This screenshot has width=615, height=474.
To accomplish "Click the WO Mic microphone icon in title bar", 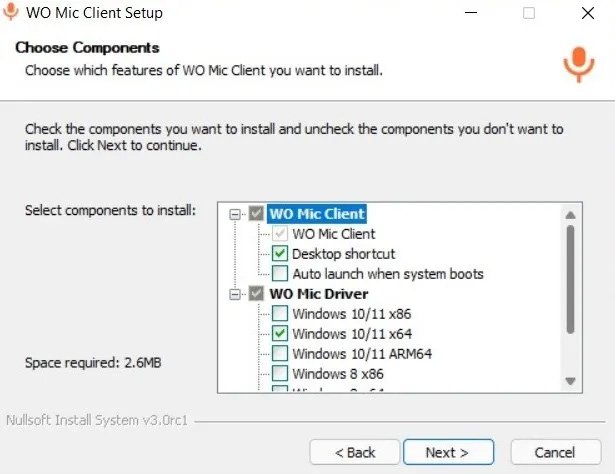I will [11, 11].
